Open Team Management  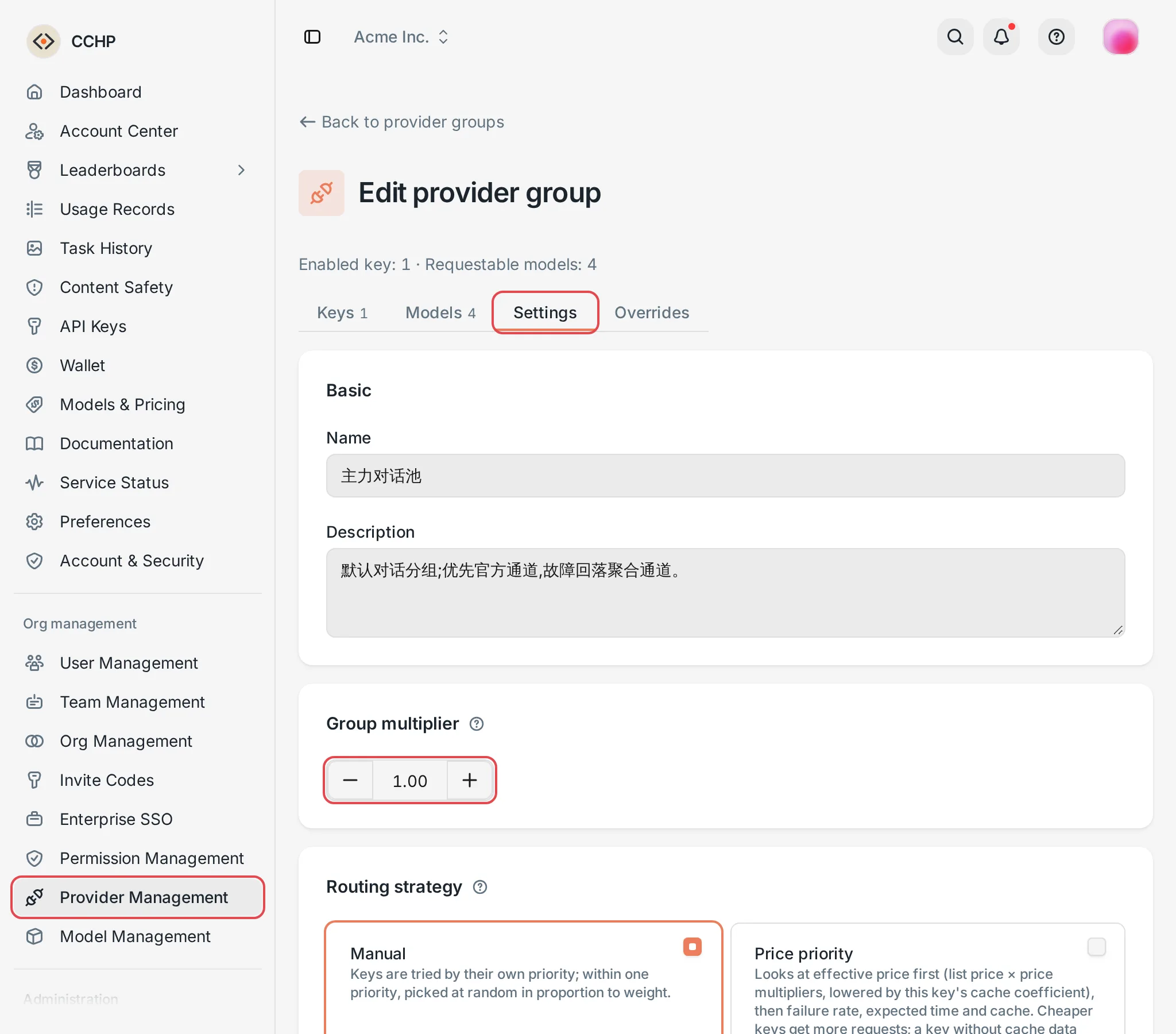(x=137, y=703)
